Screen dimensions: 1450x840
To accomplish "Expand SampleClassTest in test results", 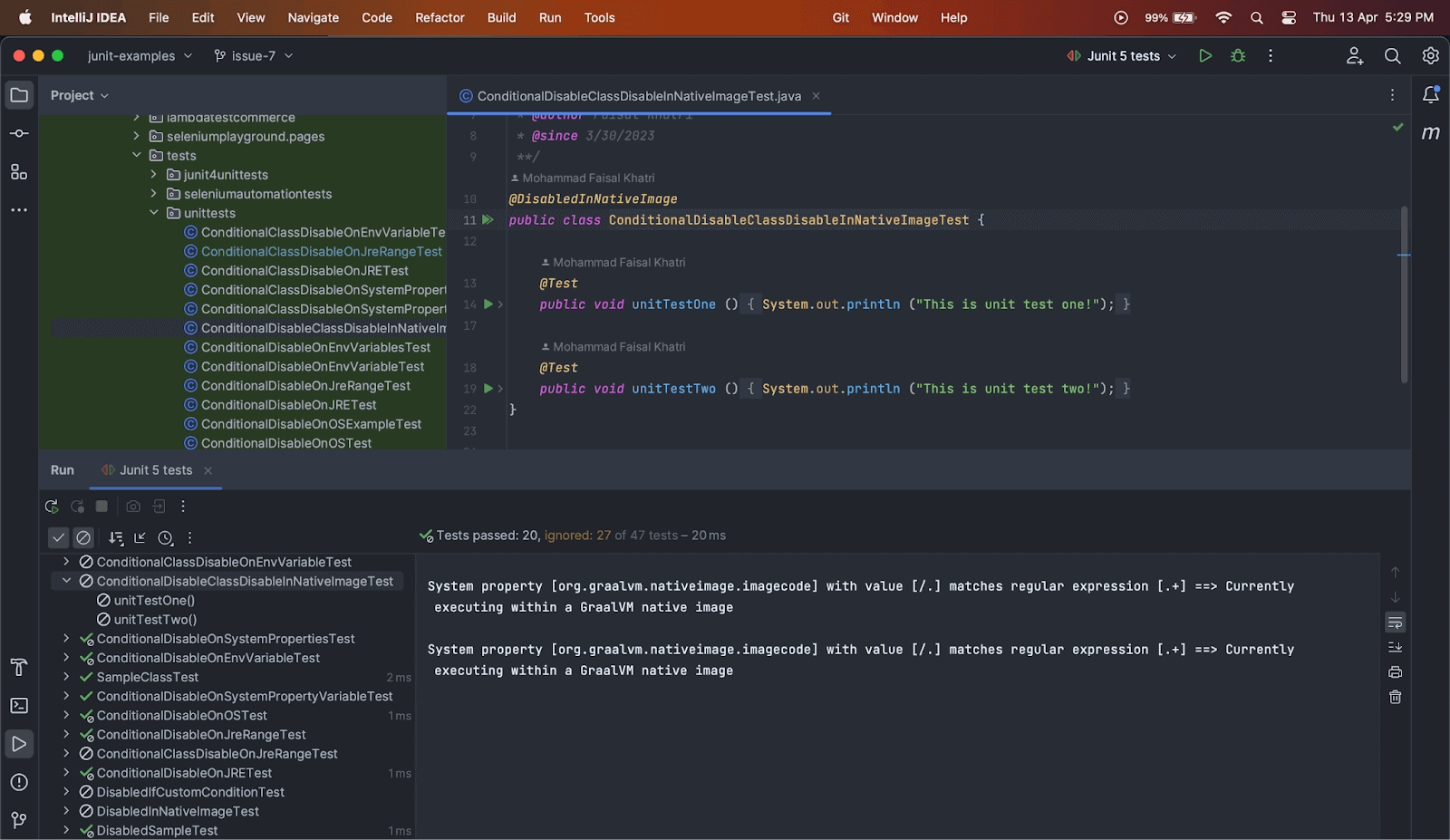I will point(66,677).
